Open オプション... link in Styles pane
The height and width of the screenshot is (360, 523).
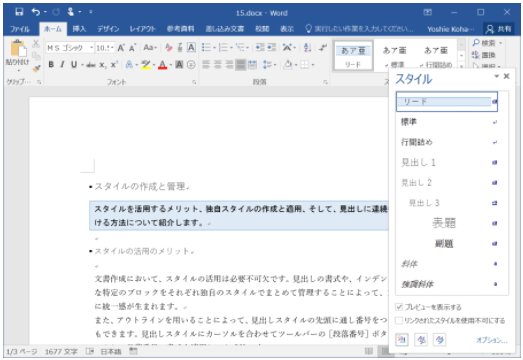point(491,340)
